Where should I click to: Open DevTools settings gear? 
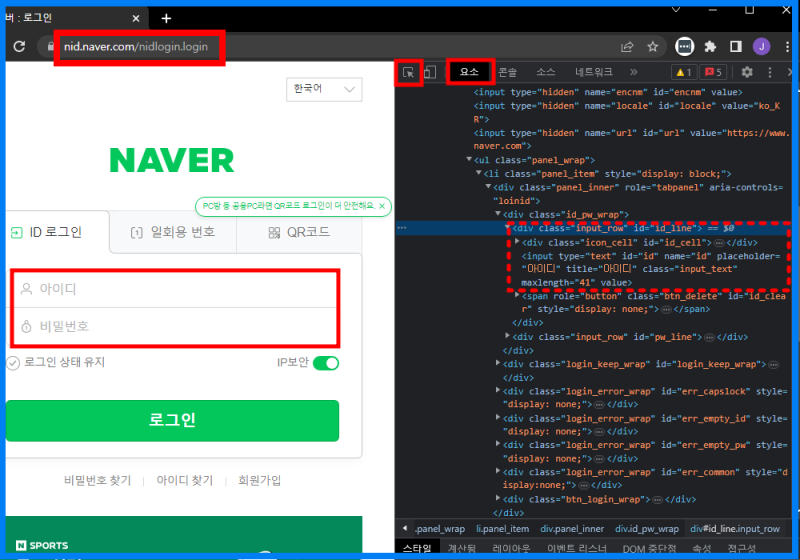747,72
